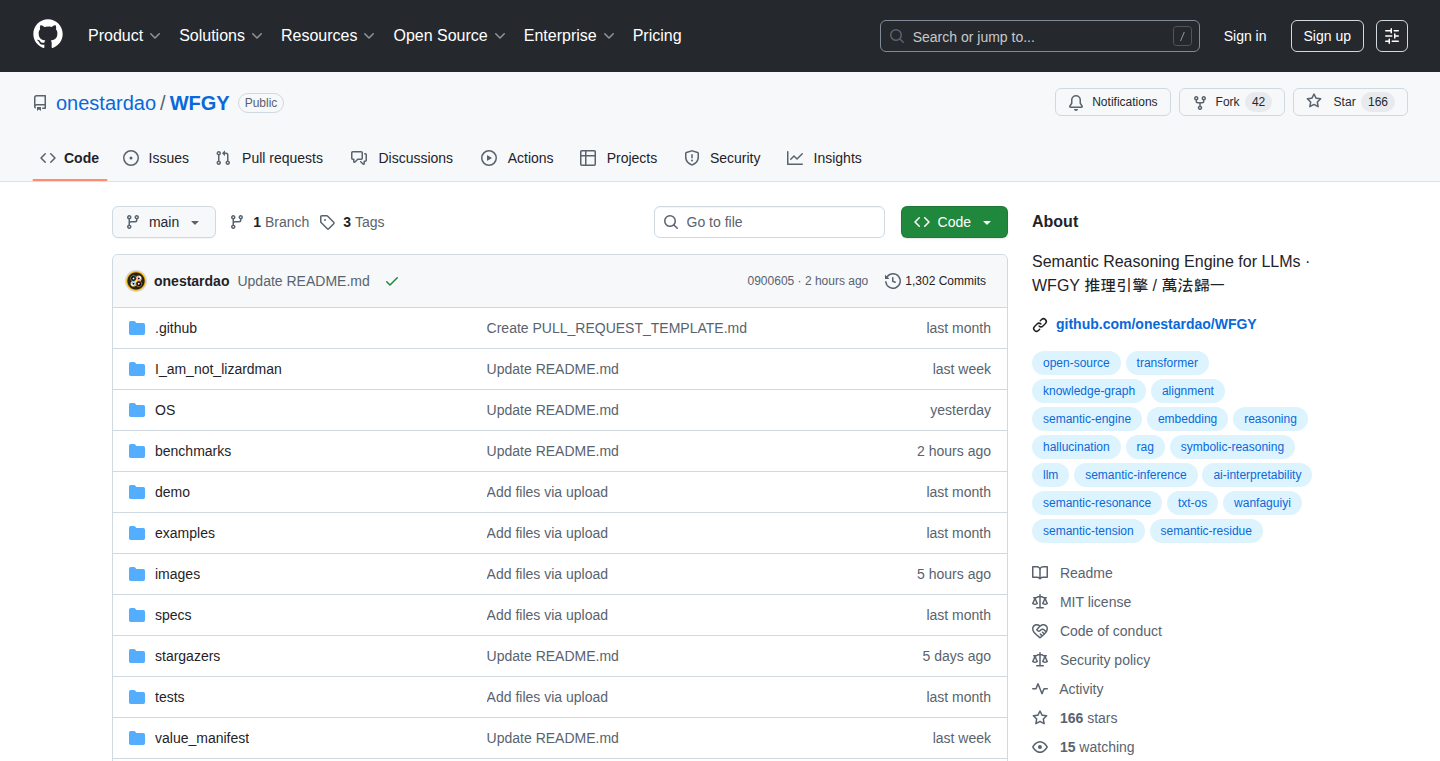The height and width of the screenshot is (761, 1440).
Task: Open the Security tab
Action: pyautogui.click(x=722, y=158)
